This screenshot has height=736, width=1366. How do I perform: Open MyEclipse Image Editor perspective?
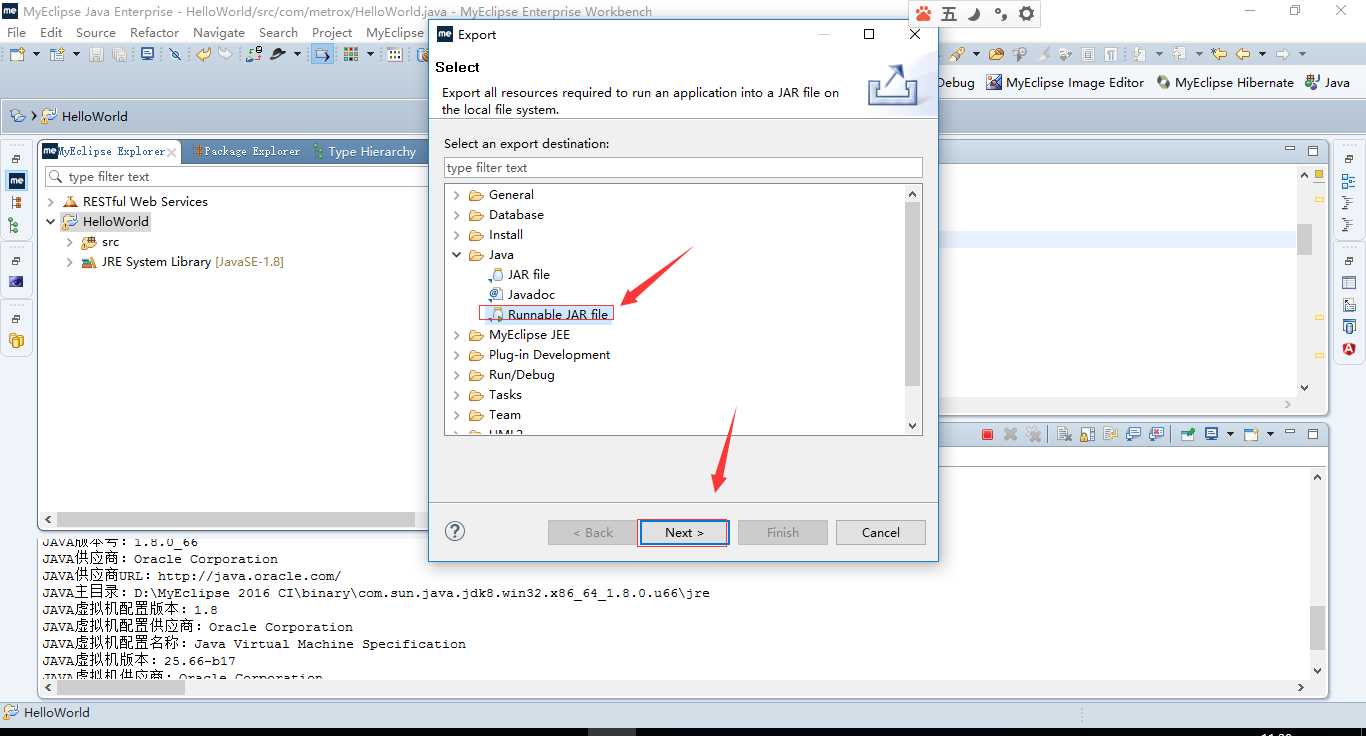[1065, 83]
